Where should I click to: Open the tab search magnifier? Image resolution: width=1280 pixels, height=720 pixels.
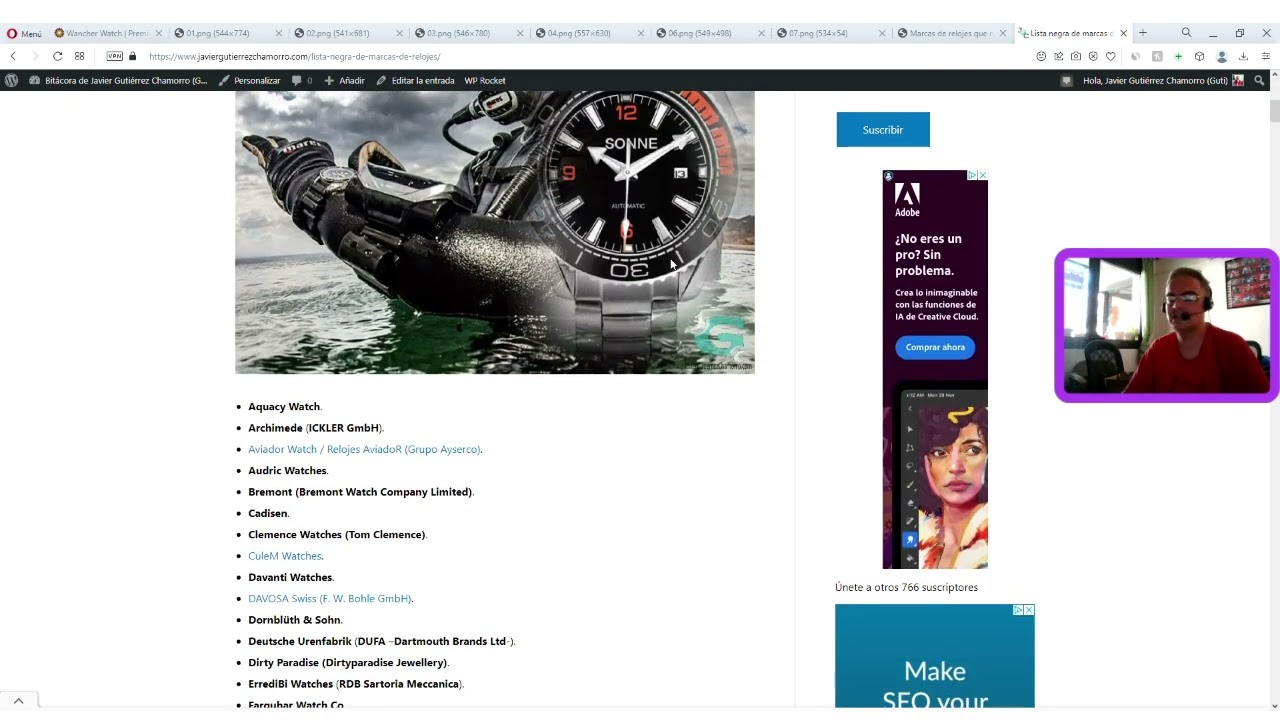pyautogui.click(x=1186, y=33)
